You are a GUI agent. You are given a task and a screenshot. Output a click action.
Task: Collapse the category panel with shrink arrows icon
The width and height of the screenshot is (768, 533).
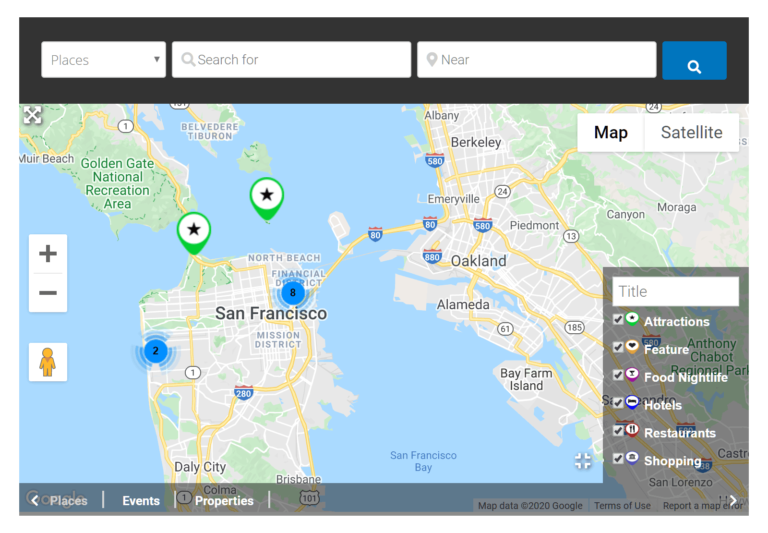(583, 460)
